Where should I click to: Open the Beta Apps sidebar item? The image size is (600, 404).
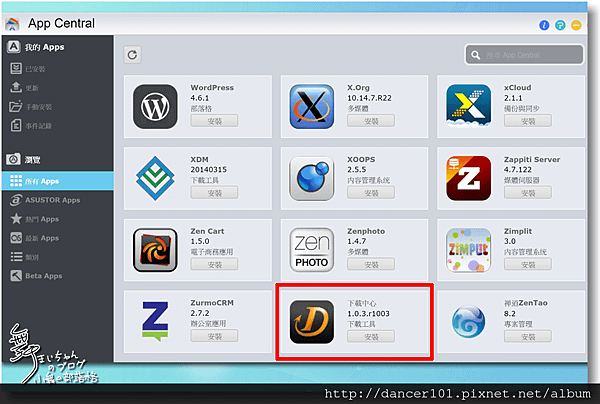(58, 275)
